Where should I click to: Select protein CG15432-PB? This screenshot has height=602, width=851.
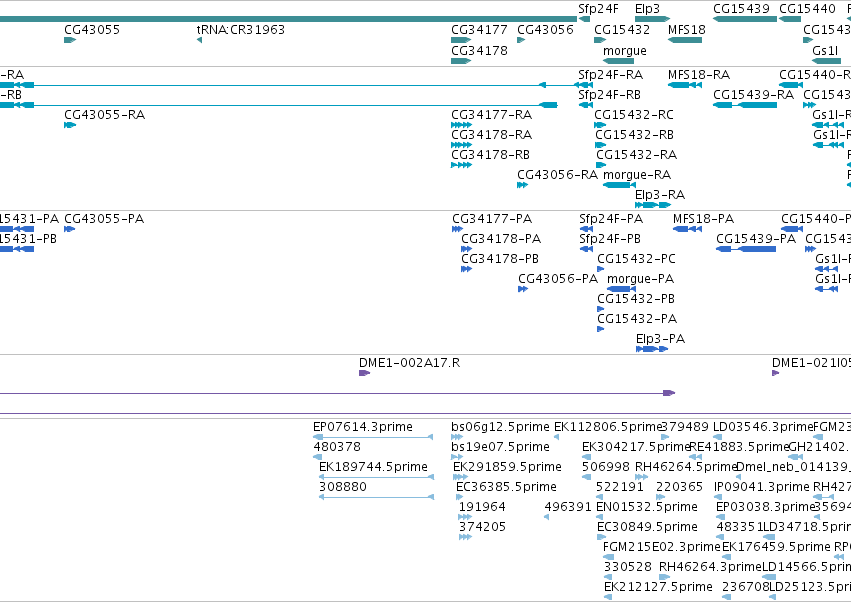tap(636, 299)
